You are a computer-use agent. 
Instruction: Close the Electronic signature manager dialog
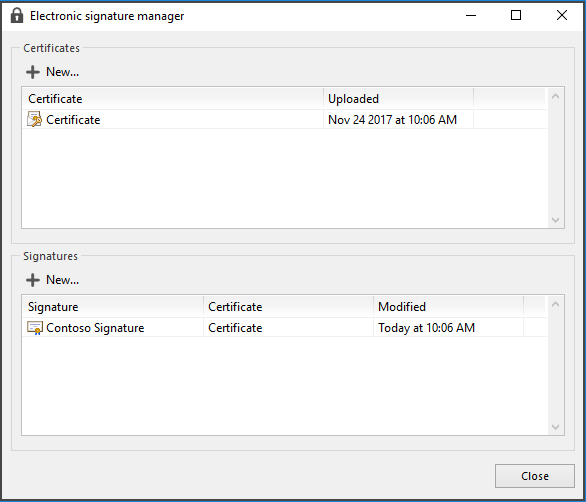pyautogui.click(x=534, y=476)
